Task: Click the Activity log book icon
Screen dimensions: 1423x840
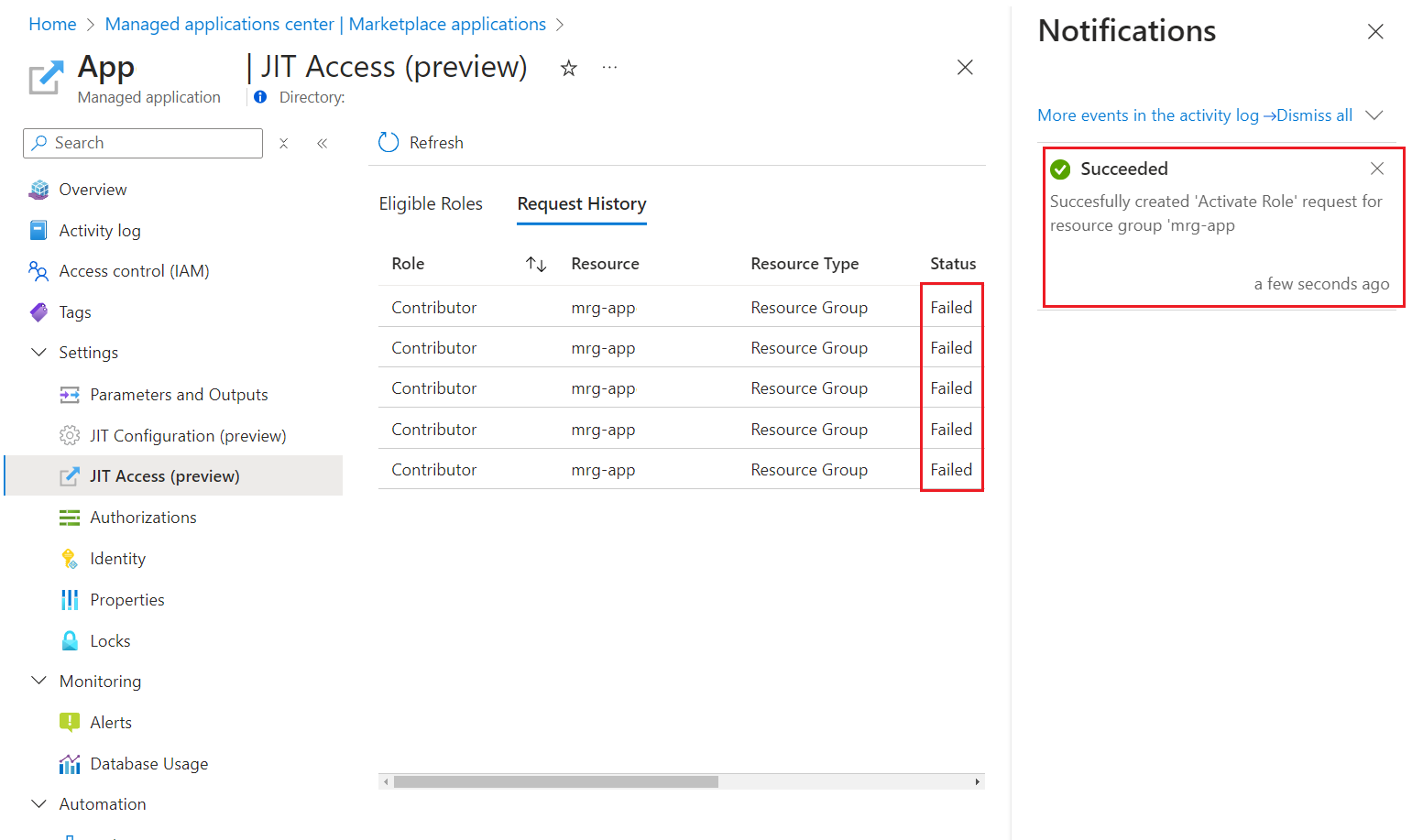Action: pyautogui.click(x=38, y=230)
